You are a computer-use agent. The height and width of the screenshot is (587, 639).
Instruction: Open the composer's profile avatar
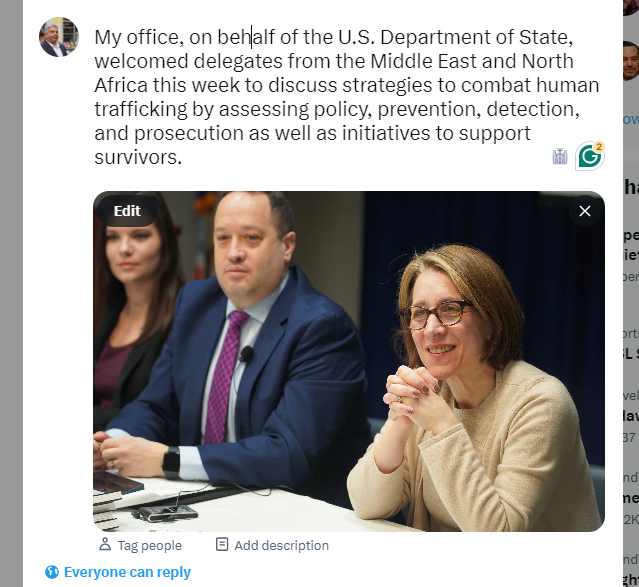tap(59, 37)
